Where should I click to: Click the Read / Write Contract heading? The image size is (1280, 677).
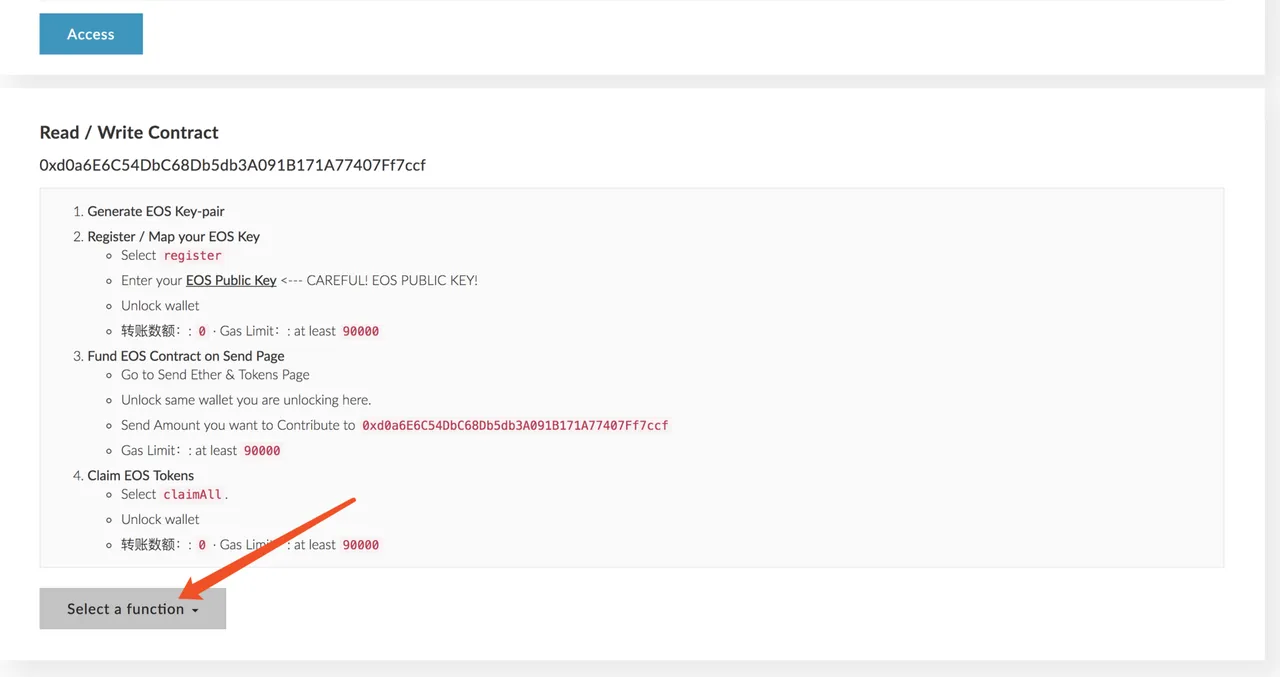pos(129,132)
